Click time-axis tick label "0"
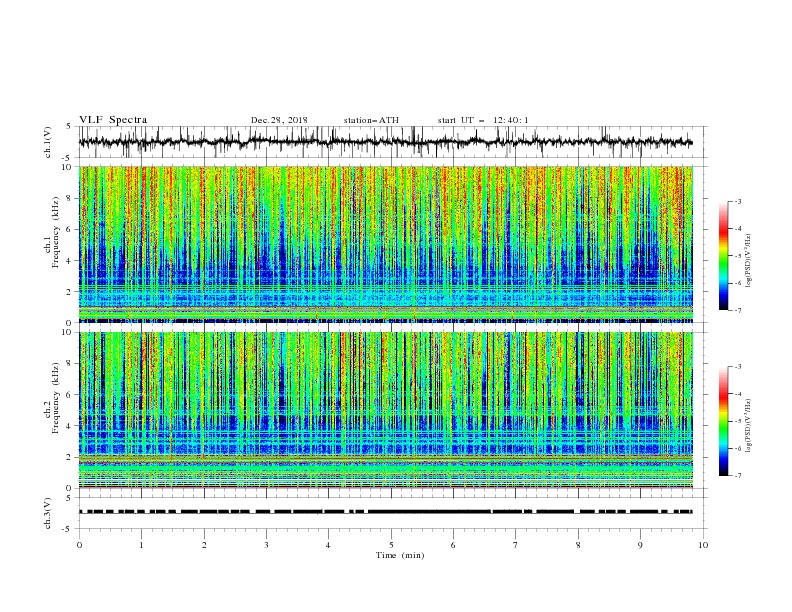The width and height of the screenshot is (792, 612). tap(79, 545)
